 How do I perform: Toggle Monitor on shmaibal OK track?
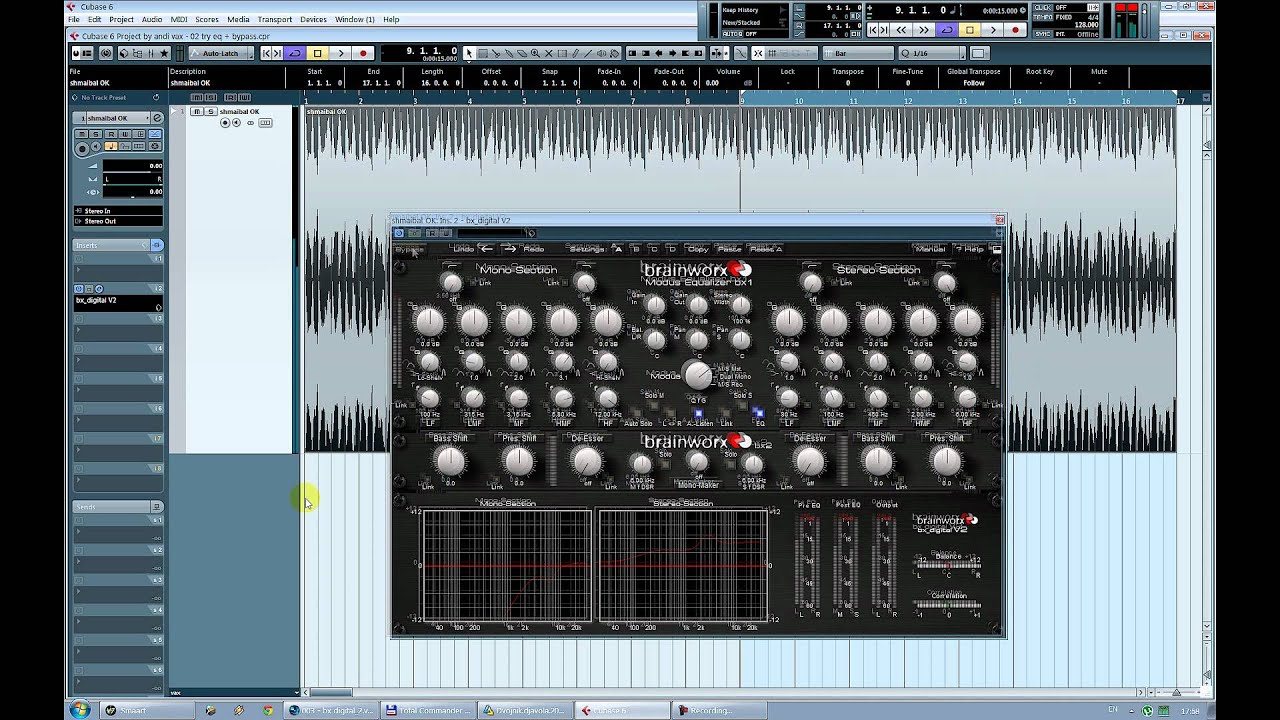click(236, 122)
